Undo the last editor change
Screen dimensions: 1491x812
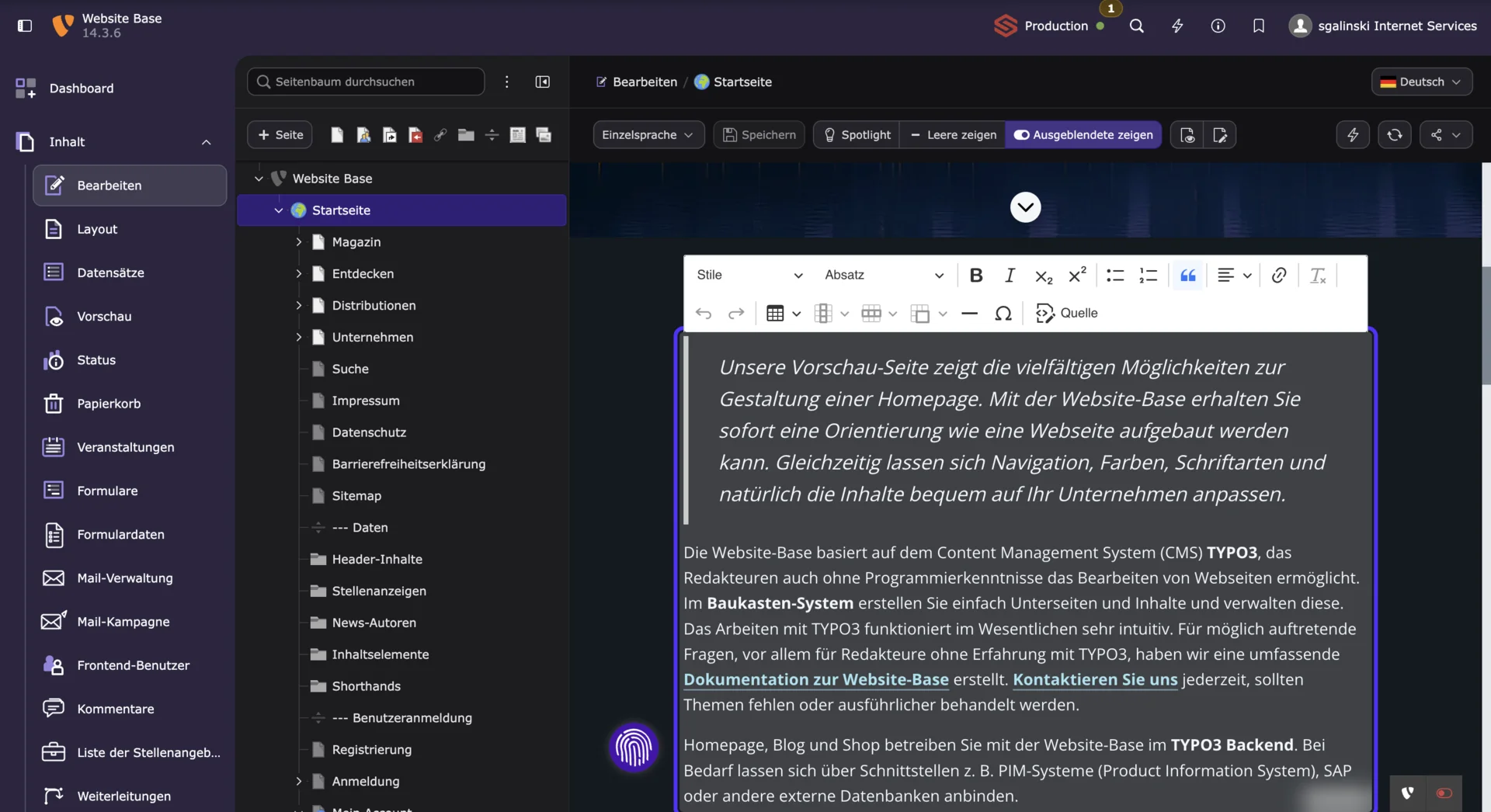704,313
